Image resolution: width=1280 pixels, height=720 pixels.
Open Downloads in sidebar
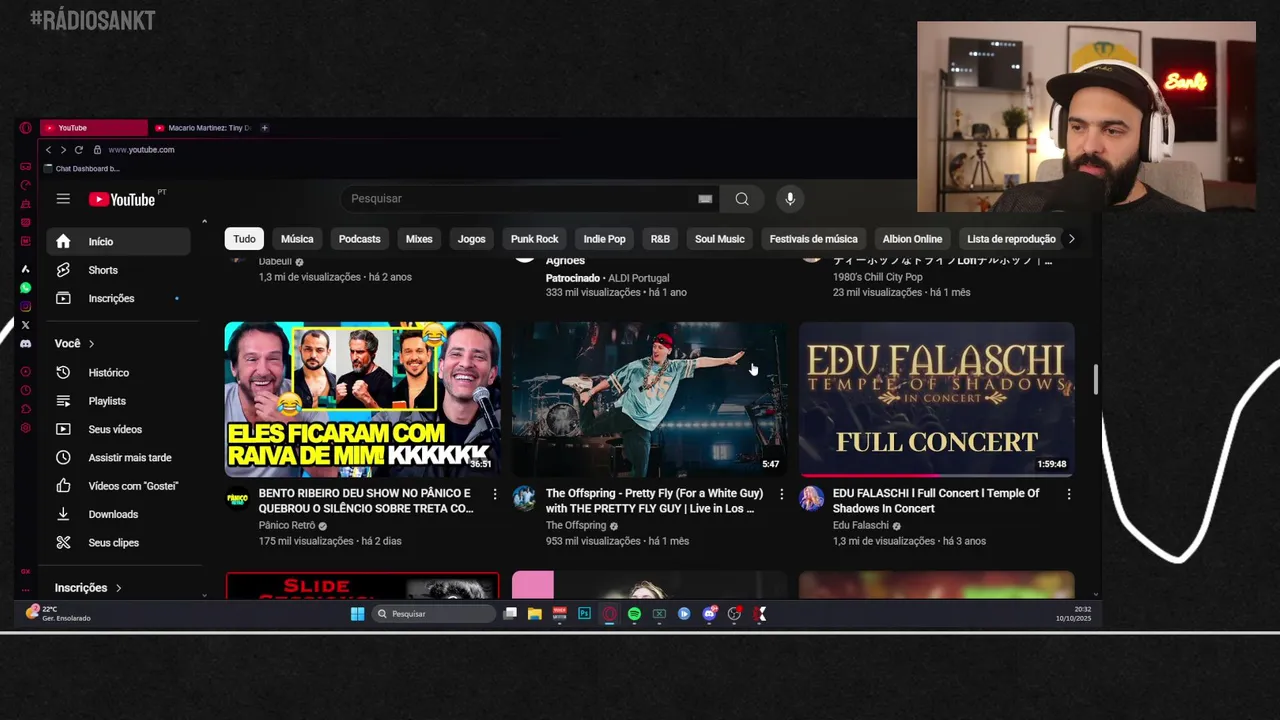click(118, 514)
